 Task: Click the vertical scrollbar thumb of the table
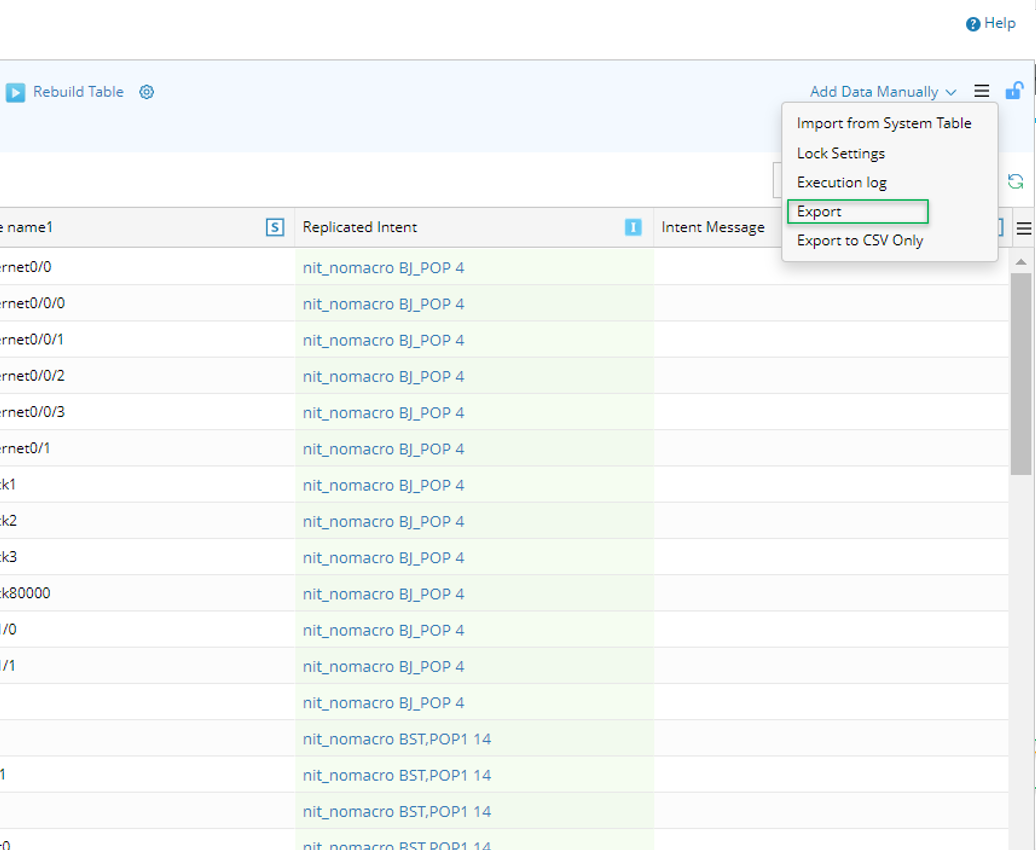tap(1021, 370)
